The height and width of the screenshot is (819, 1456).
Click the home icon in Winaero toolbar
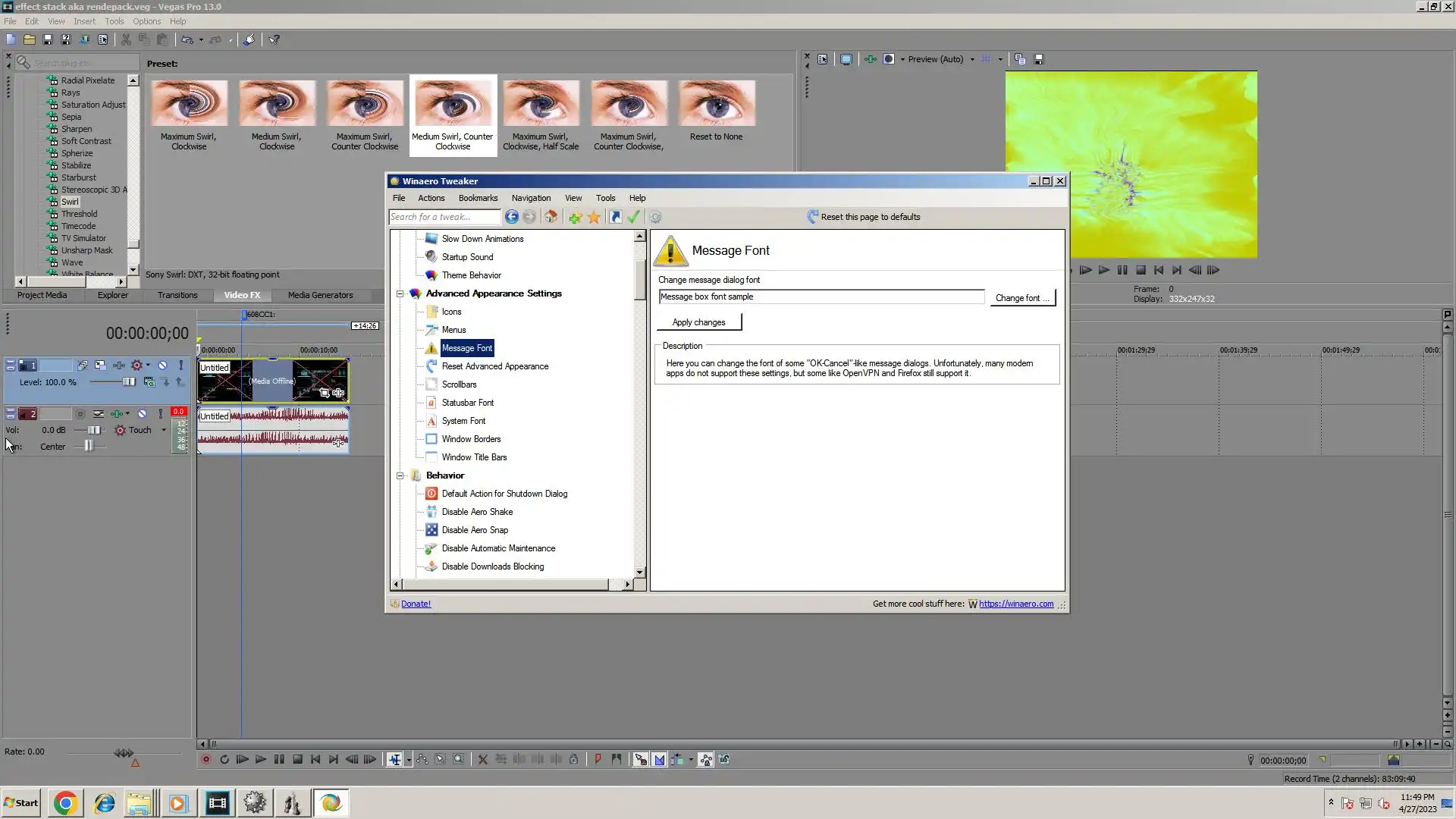(x=551, y=217)
